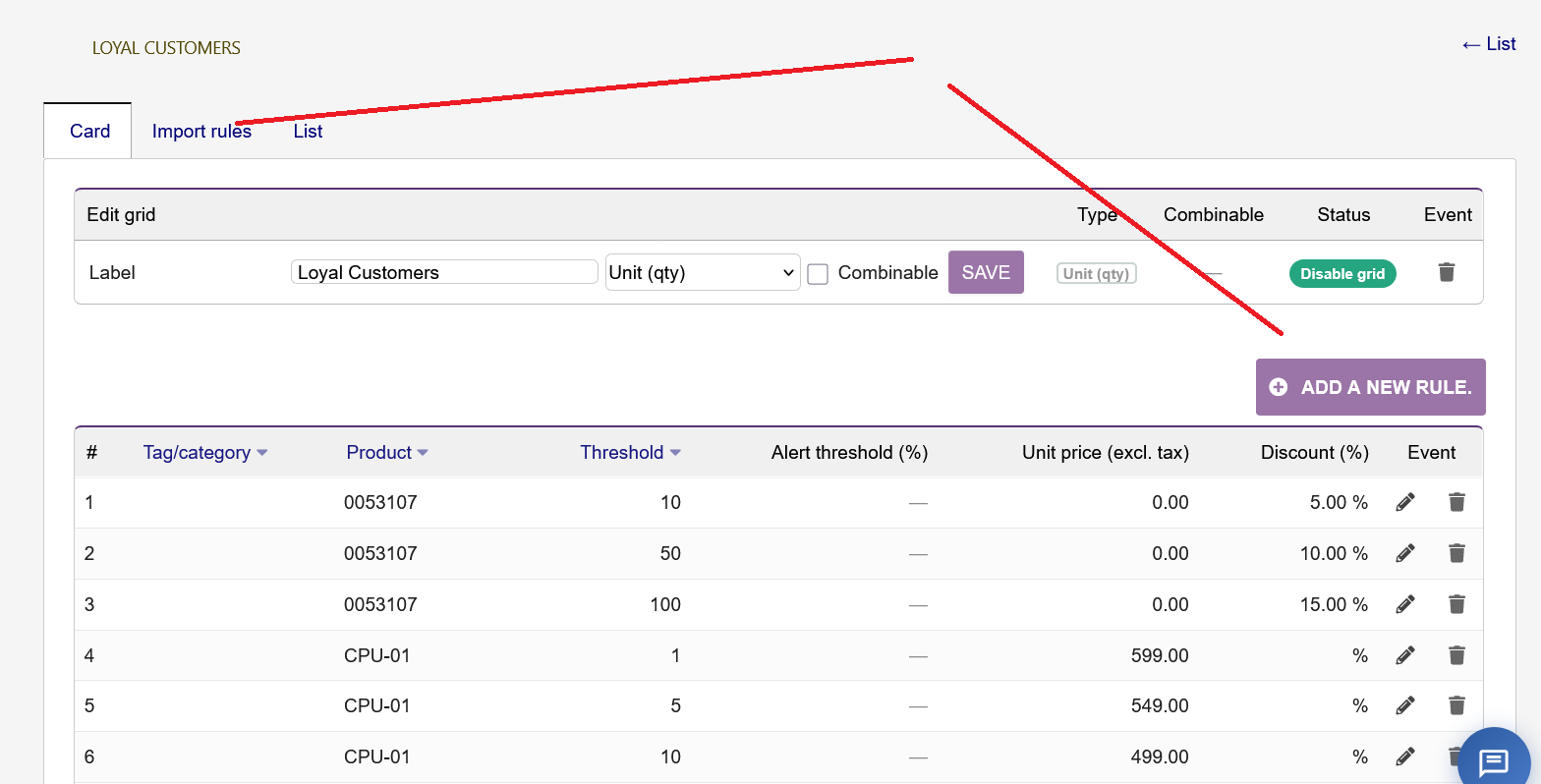1541x784 pixels.
Task: Click the edit pencil for row 1
Action: click(1405, 502)
